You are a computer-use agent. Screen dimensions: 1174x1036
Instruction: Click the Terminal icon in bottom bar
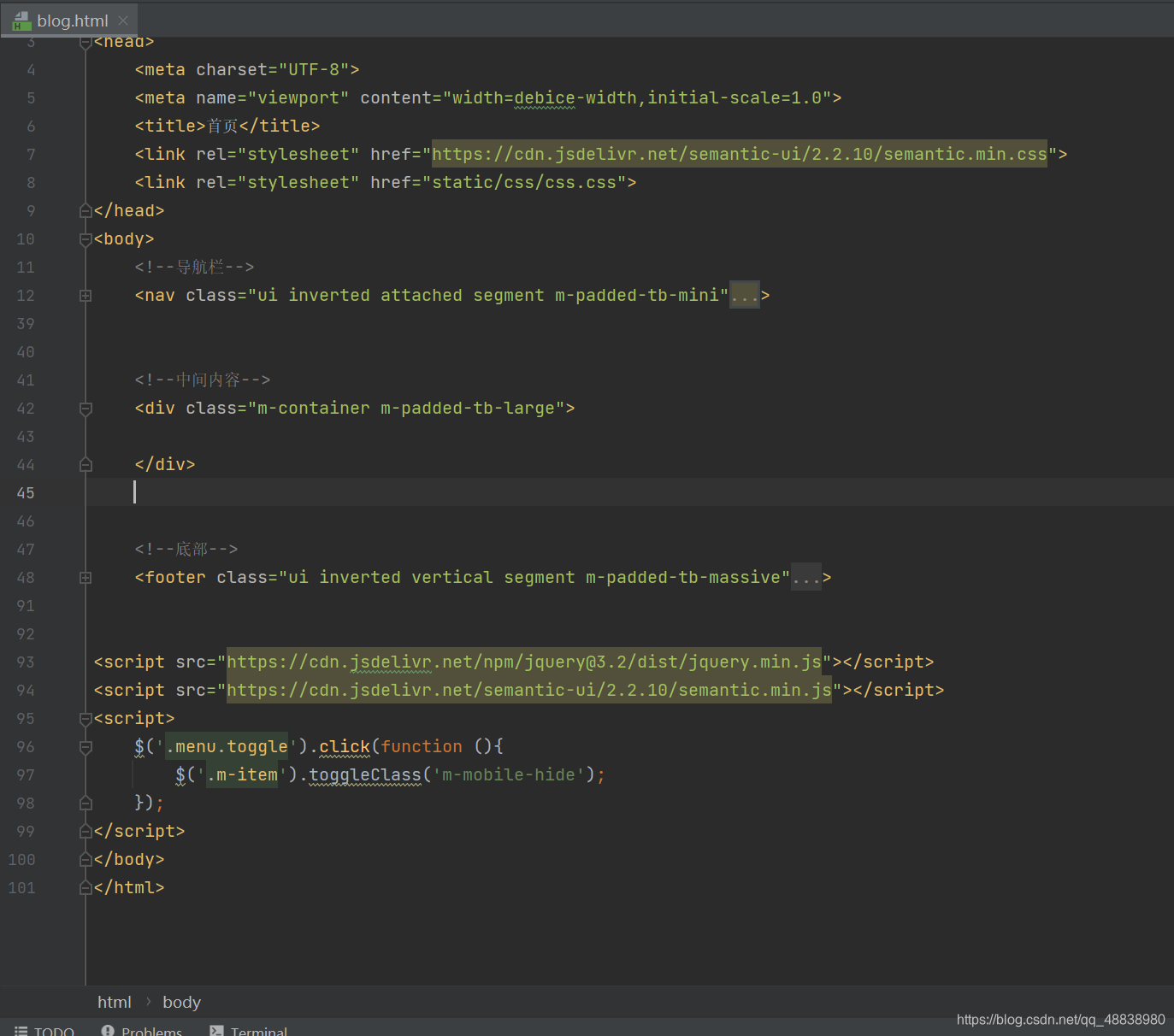(217, 1030)
